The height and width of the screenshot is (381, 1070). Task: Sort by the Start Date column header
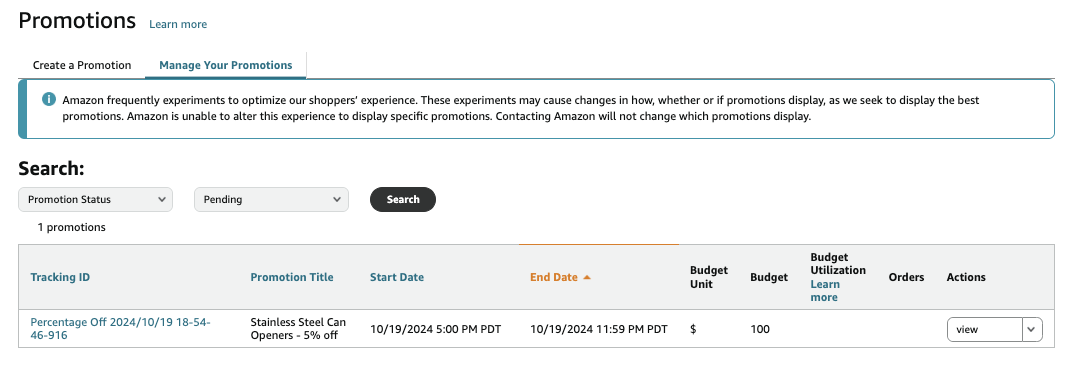[397, 277]
